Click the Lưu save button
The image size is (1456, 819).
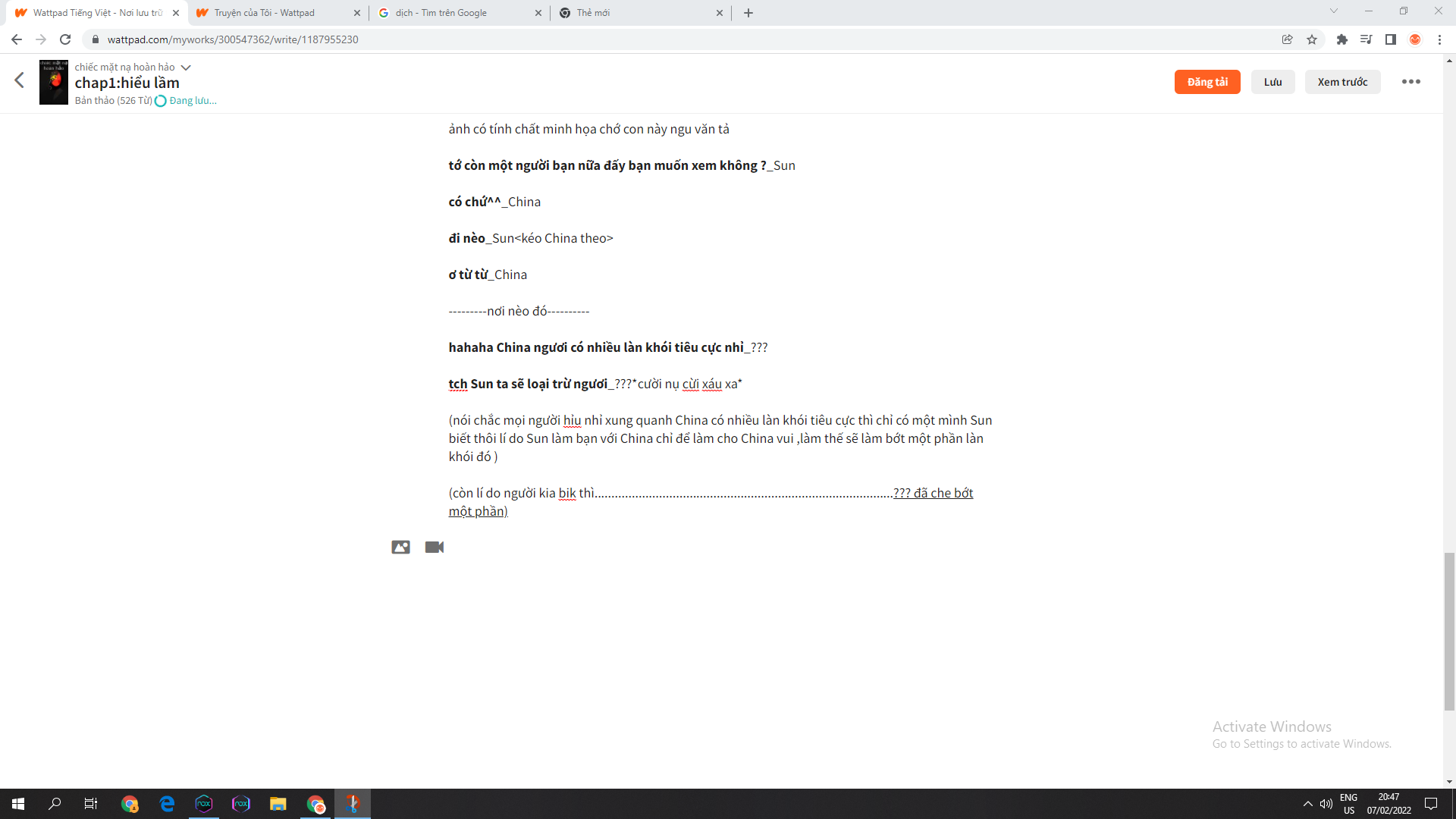(1272, 82)
